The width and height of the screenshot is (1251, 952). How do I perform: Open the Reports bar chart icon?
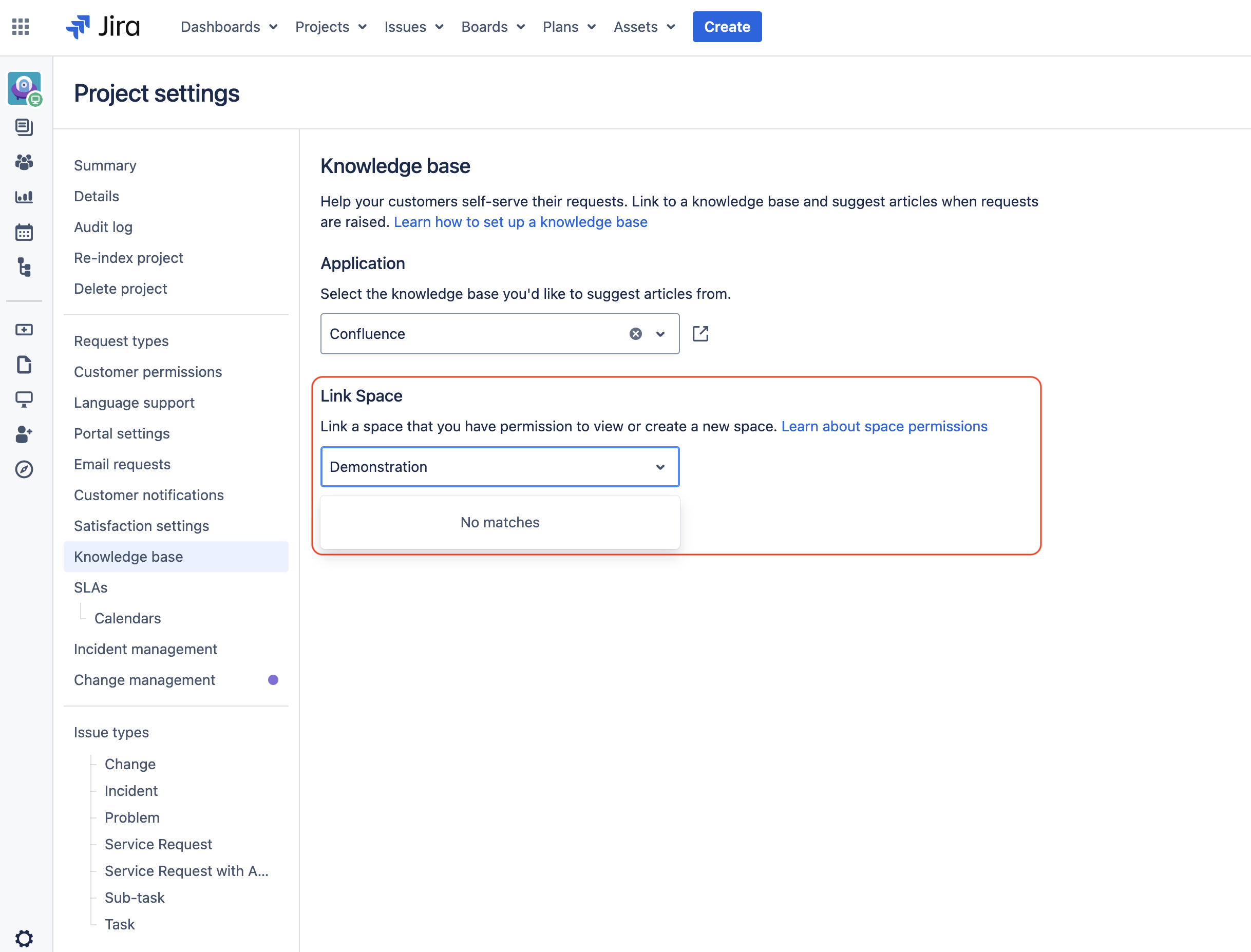pyautogui.click(x=24, y=197)
